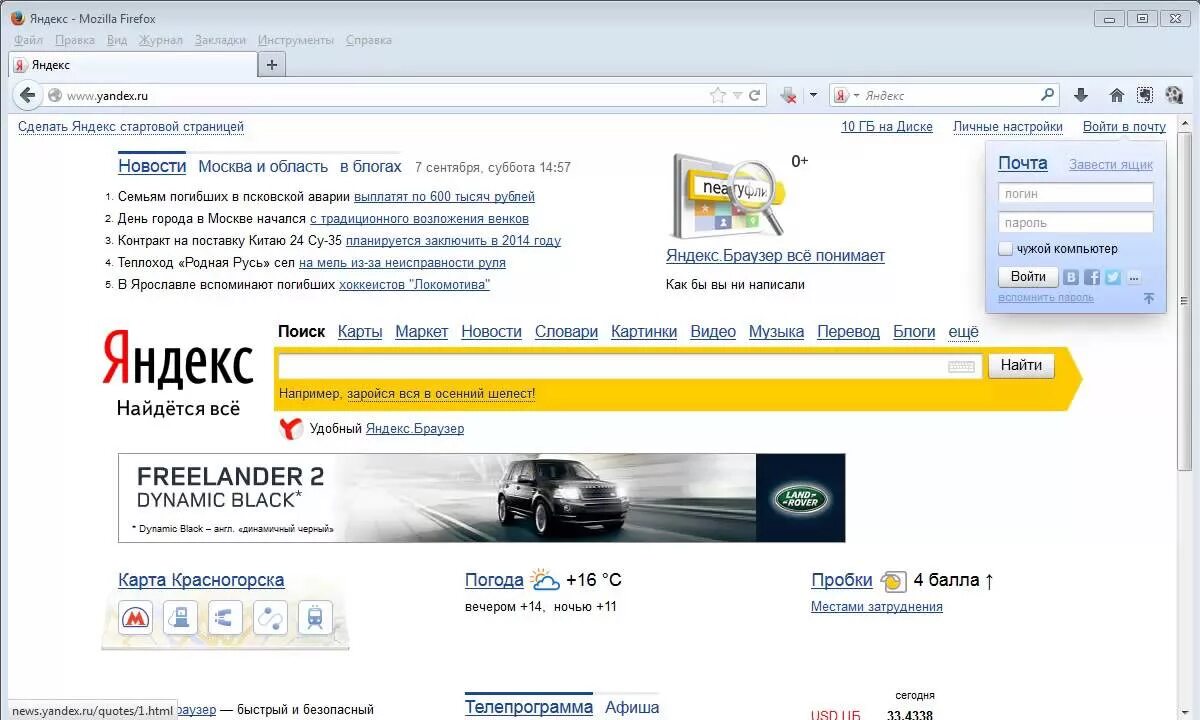
Task: Open the Маркет service link
Action: 421,331
